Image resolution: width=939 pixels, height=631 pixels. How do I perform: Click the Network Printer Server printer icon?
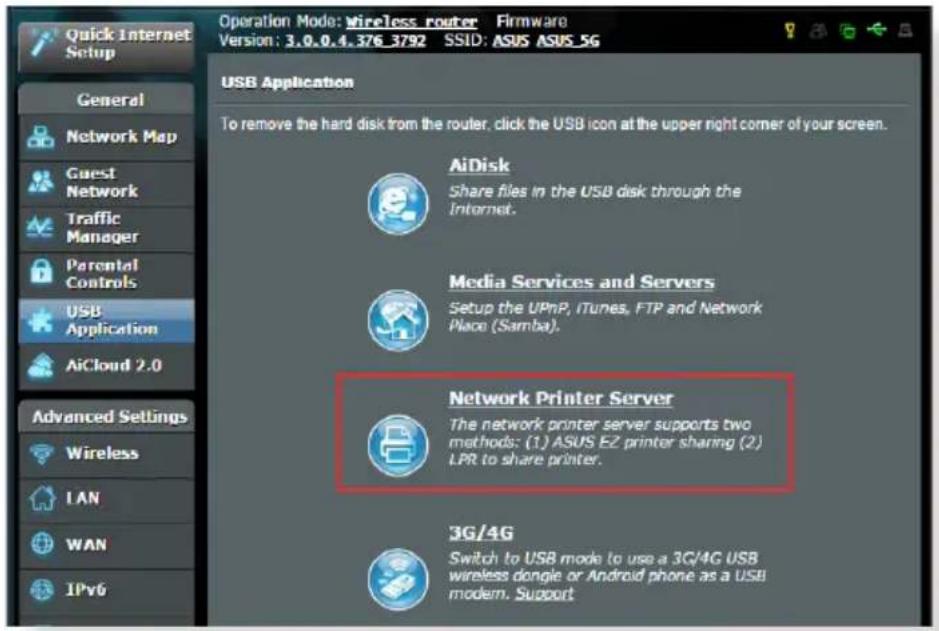click(398, 445)
